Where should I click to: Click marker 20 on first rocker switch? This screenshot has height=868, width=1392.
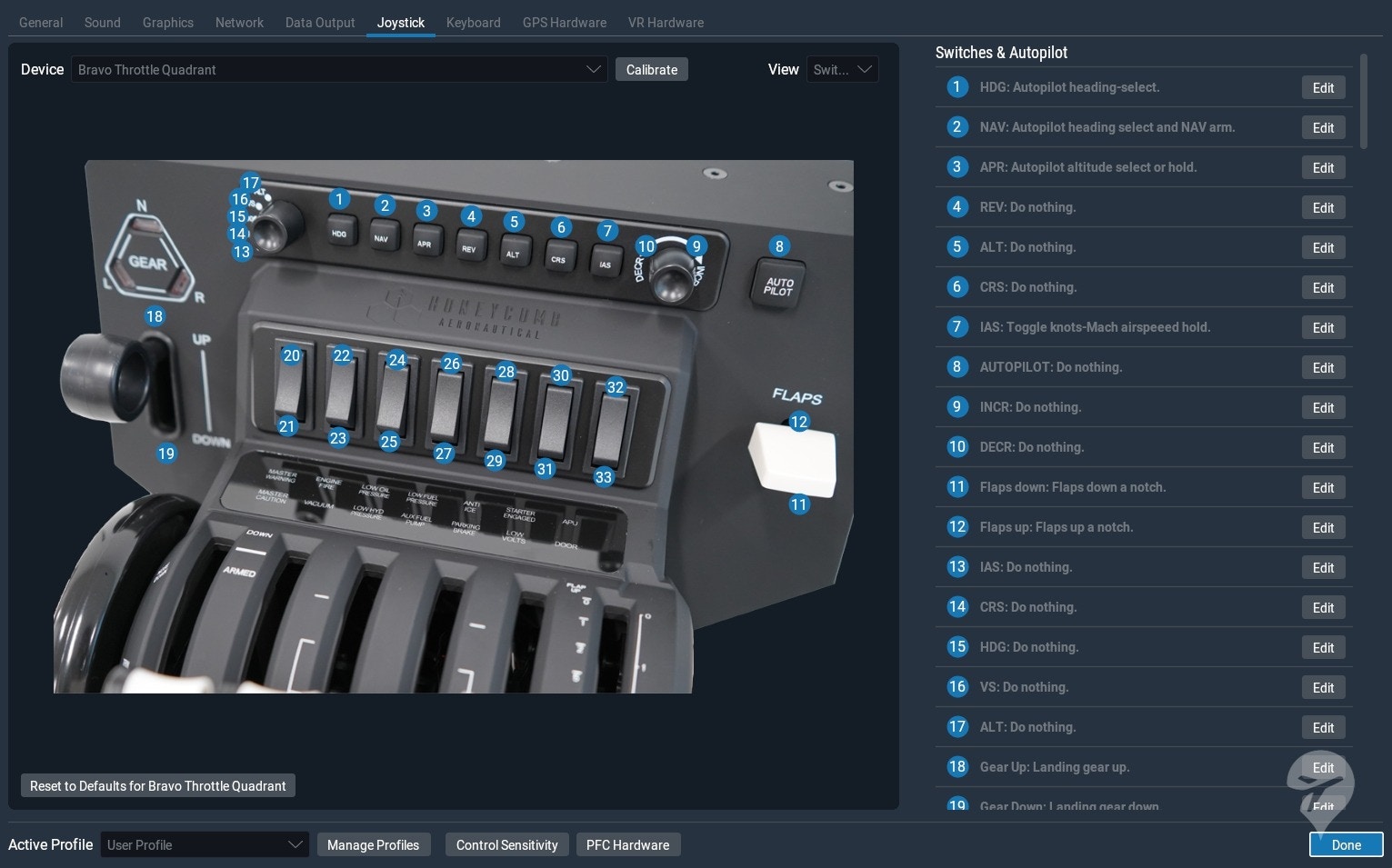coord(291,355)
